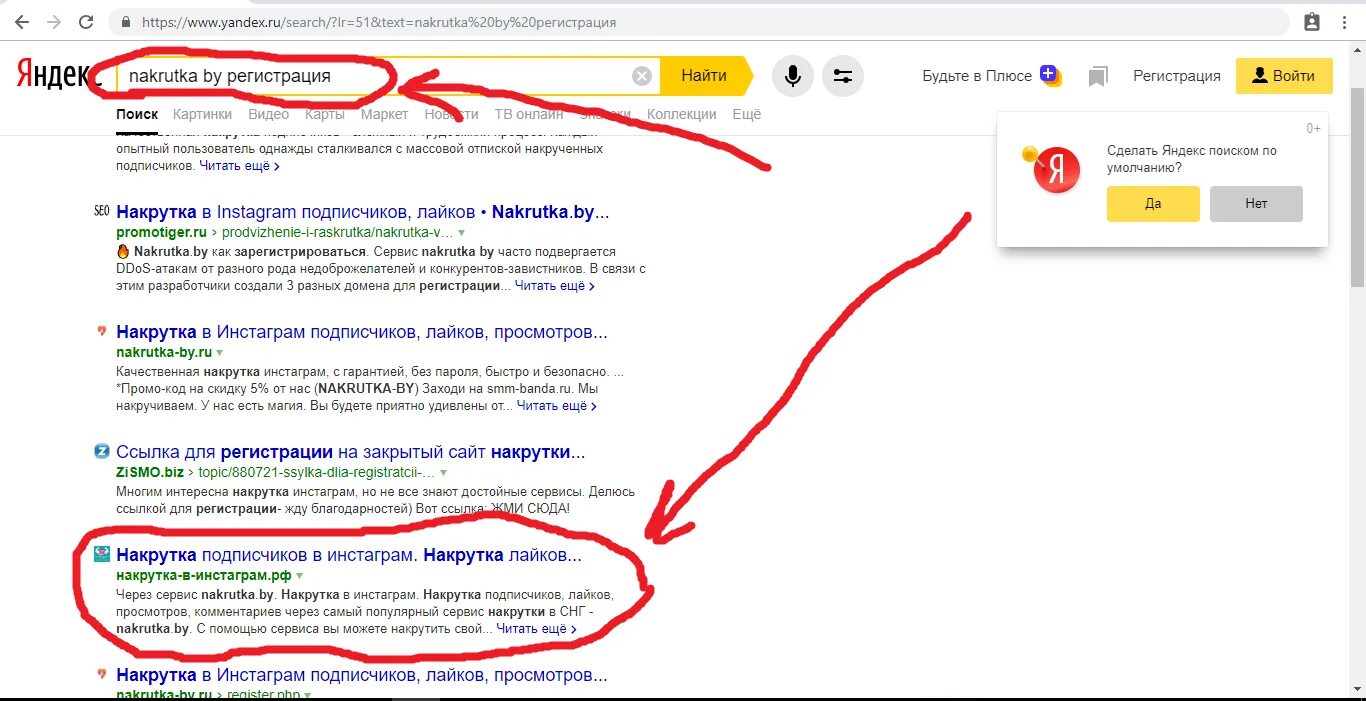Expand Читать ещё in the накрутка-в-инстаграм.рф snippet

537,629
